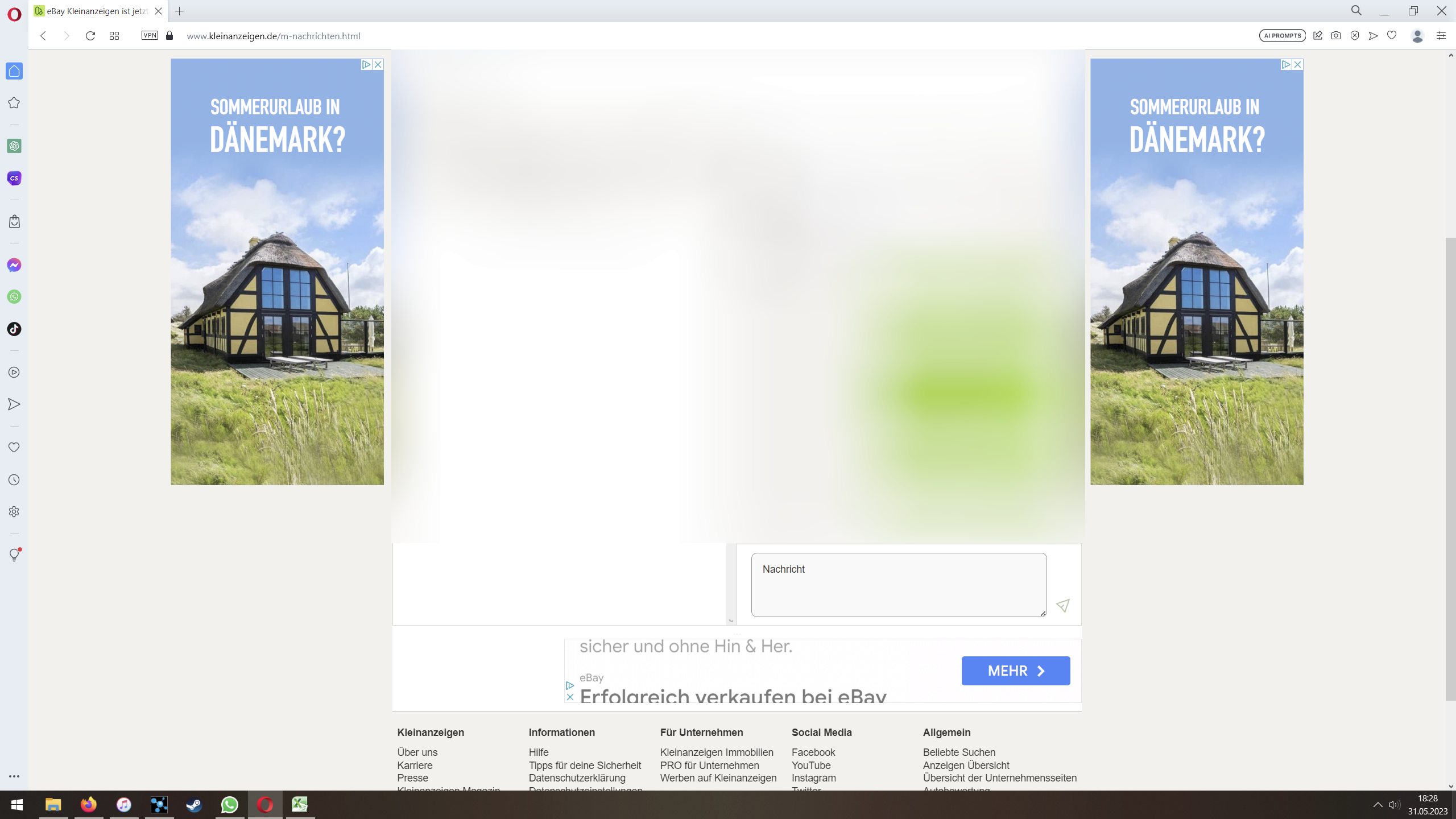Screen dimensions: 1456x819
Task: Expand hidden system tray icons
Action: pos(1378,804)
